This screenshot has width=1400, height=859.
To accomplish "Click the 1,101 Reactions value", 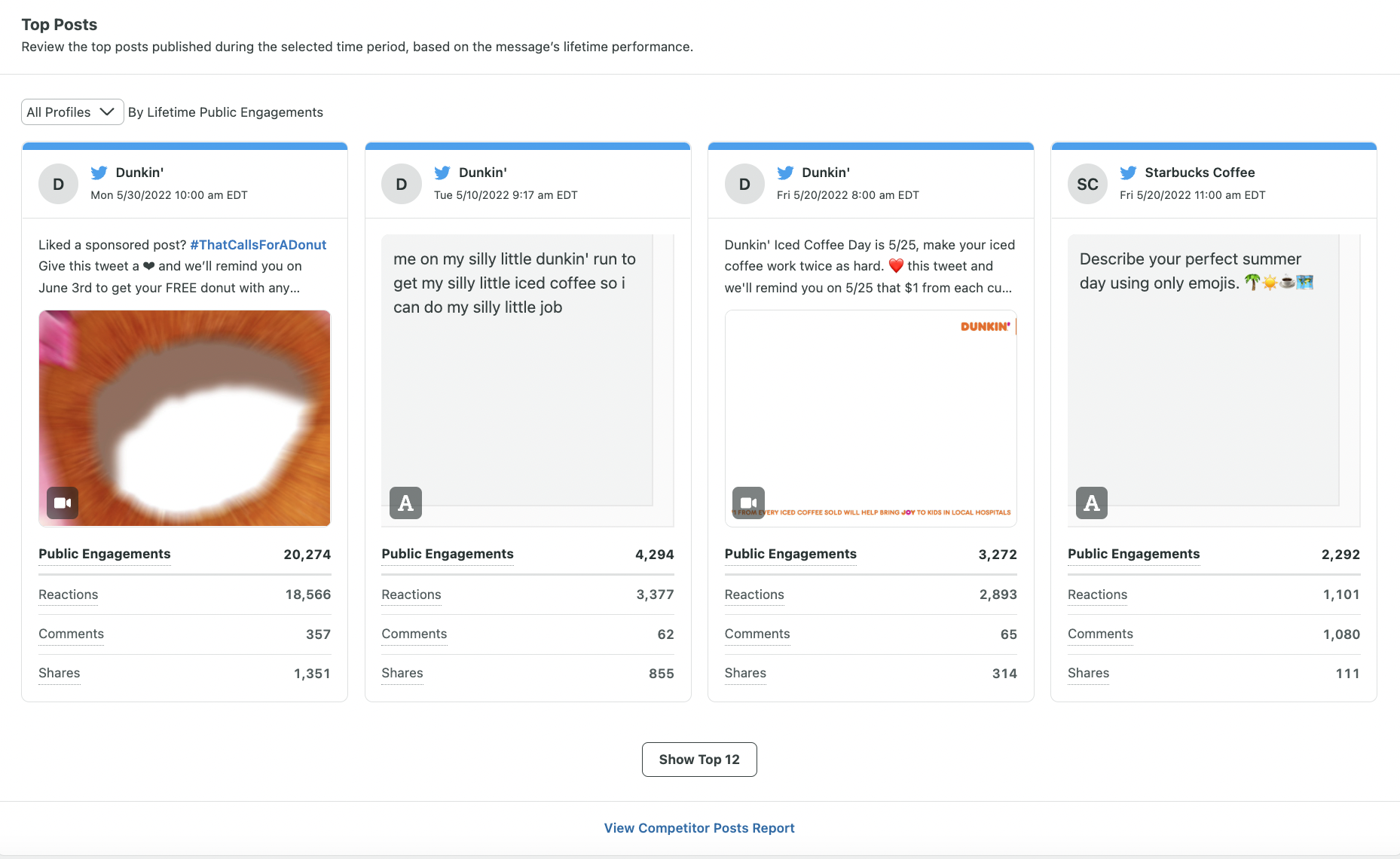I will (1341, 595).
